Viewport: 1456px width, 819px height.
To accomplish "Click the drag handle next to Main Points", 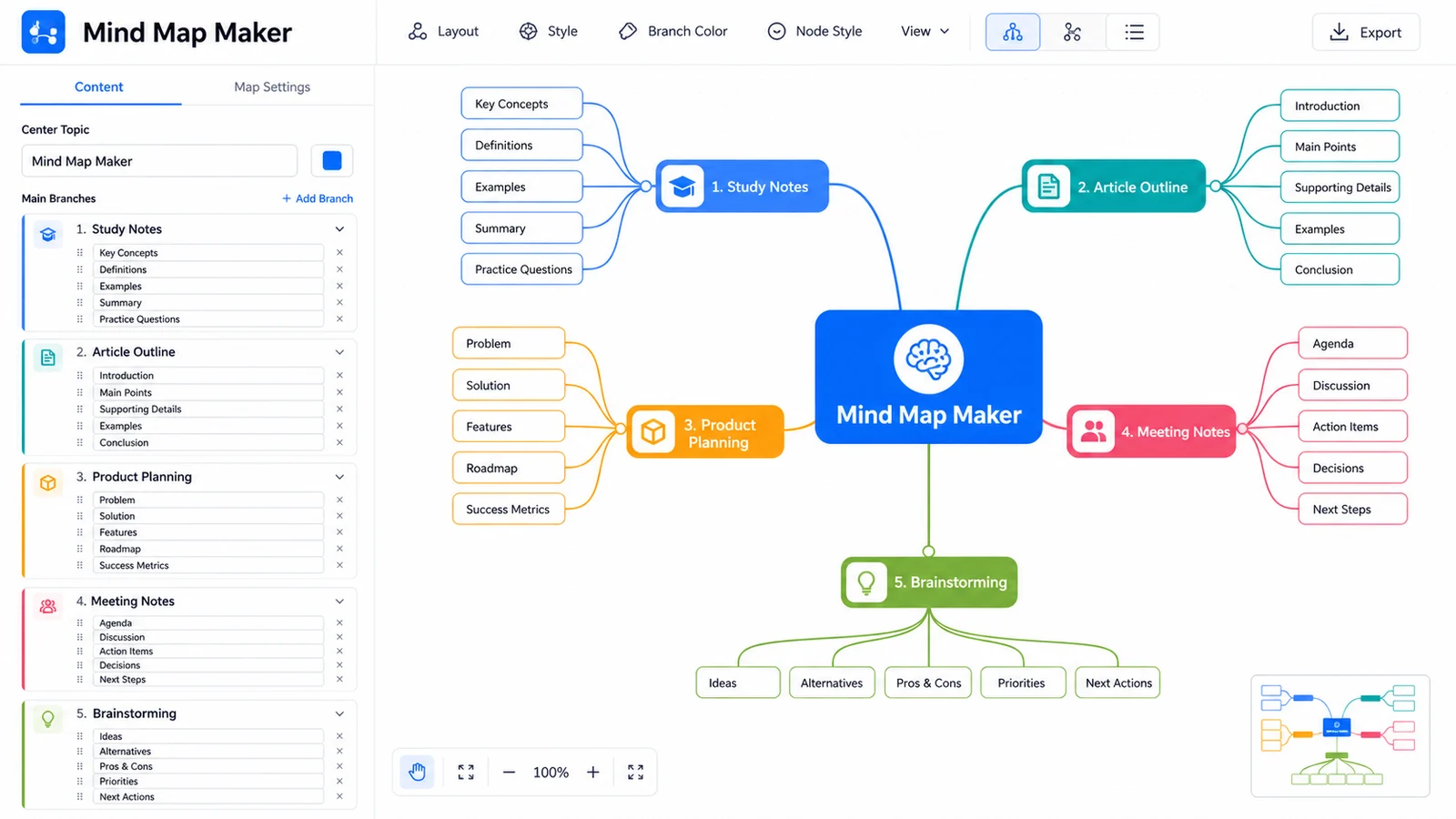I will point(80,392).
